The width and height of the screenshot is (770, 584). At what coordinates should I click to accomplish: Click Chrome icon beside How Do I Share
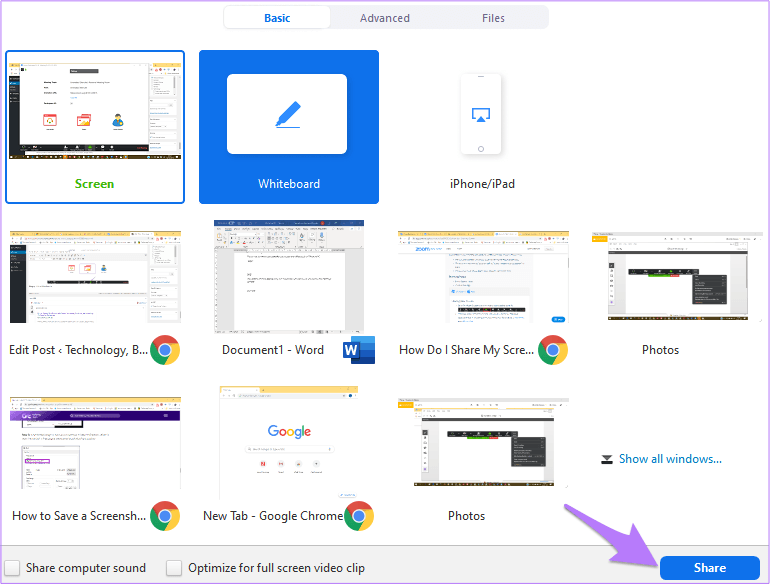553,350
